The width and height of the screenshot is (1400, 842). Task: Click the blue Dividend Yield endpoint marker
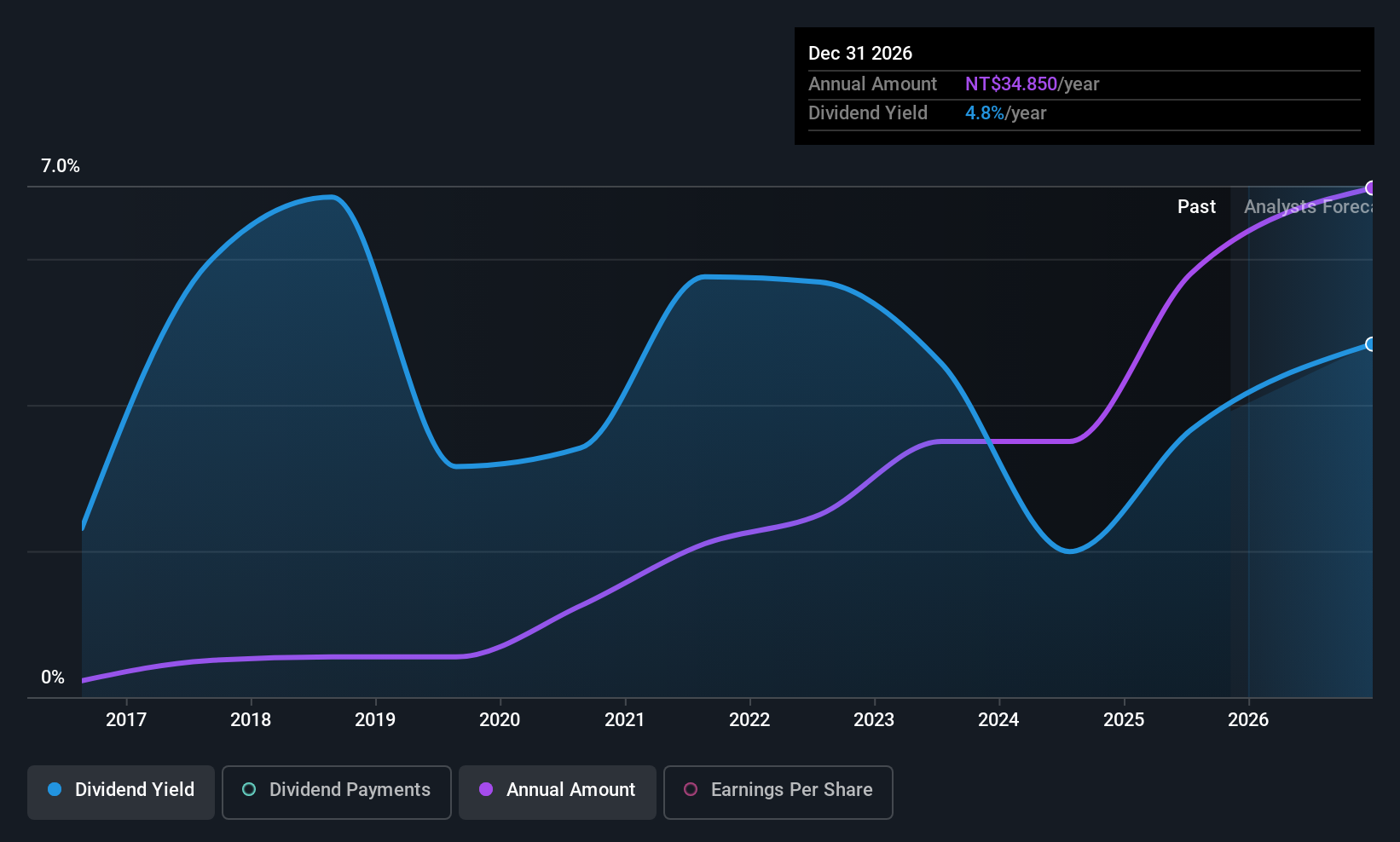[x=1370, y=345]
